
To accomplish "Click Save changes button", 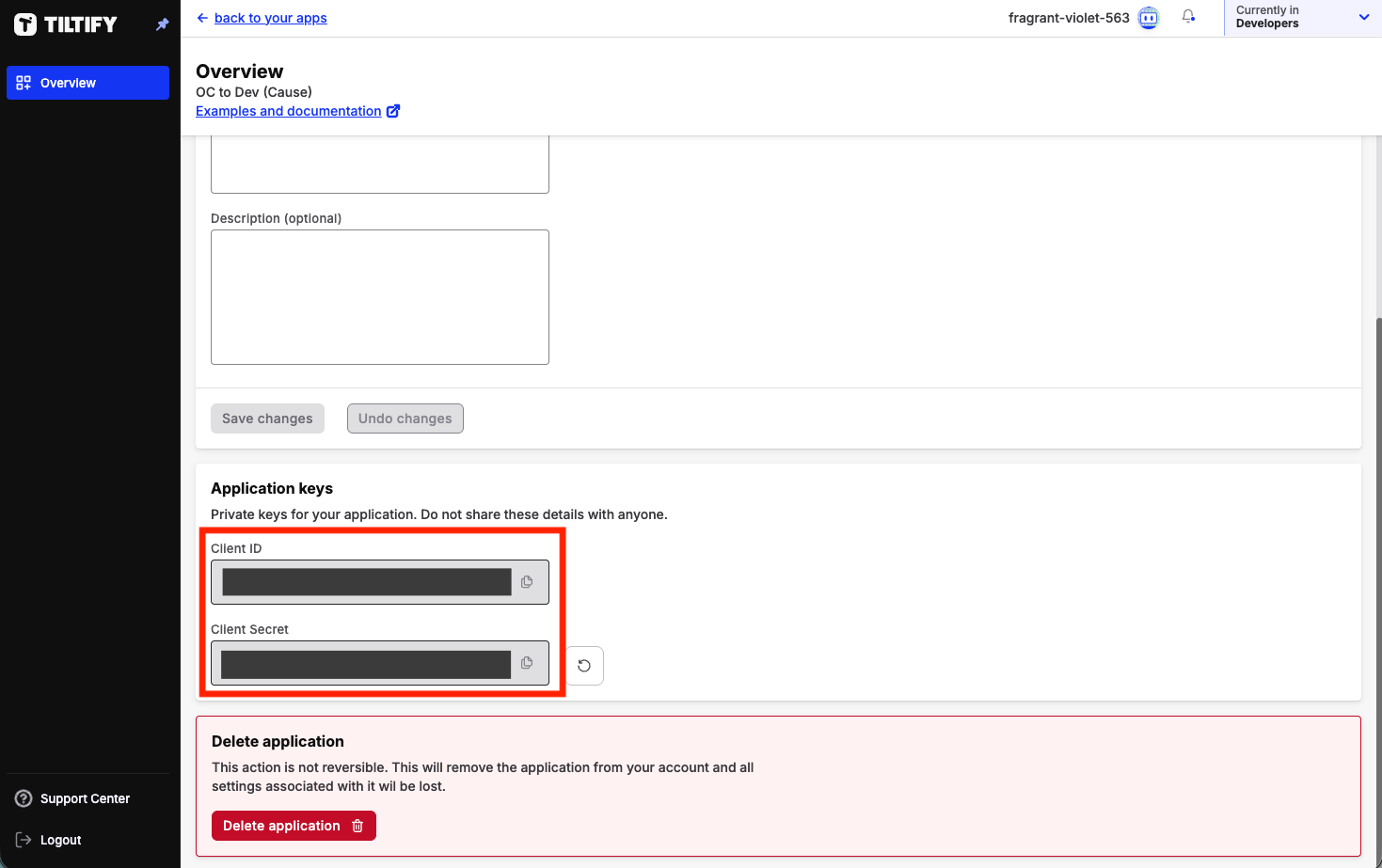I will (x=267, y=418).
